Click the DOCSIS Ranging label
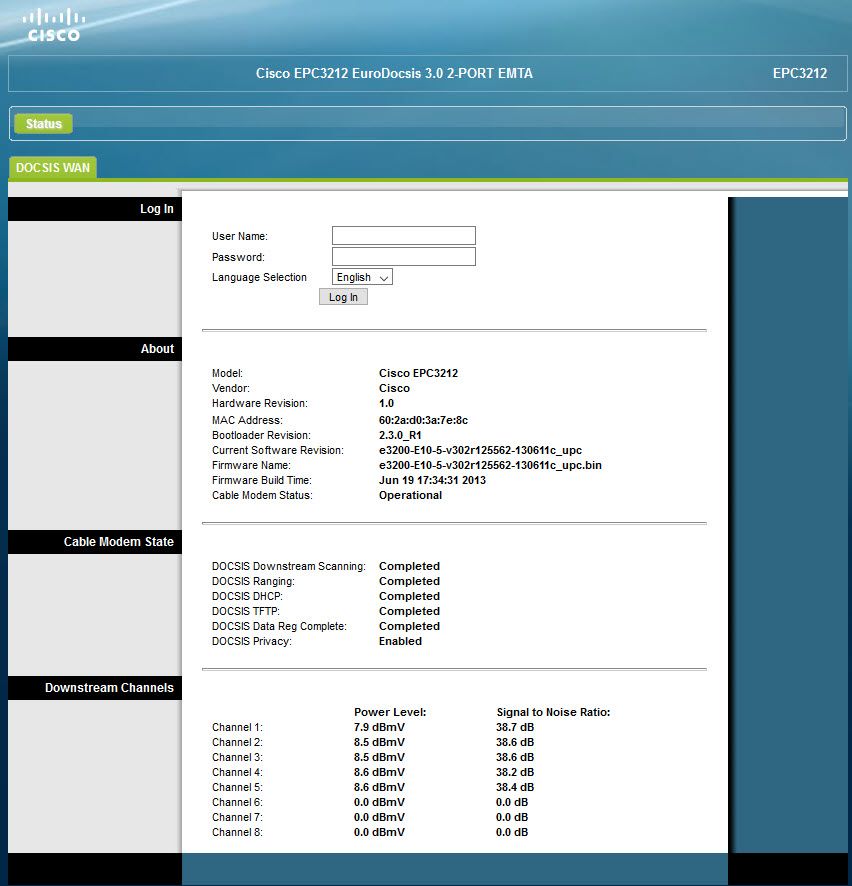This screenshot has height=886, width=852. [253, 581]
